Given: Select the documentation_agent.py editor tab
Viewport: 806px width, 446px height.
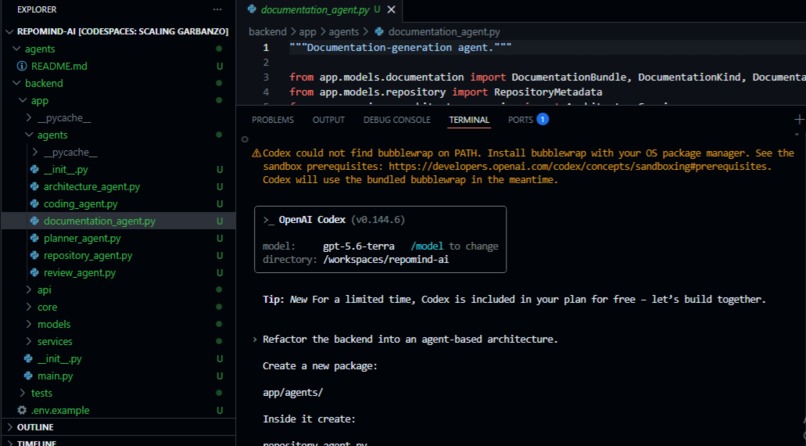Looking at the screenshot, I should 316,9.
